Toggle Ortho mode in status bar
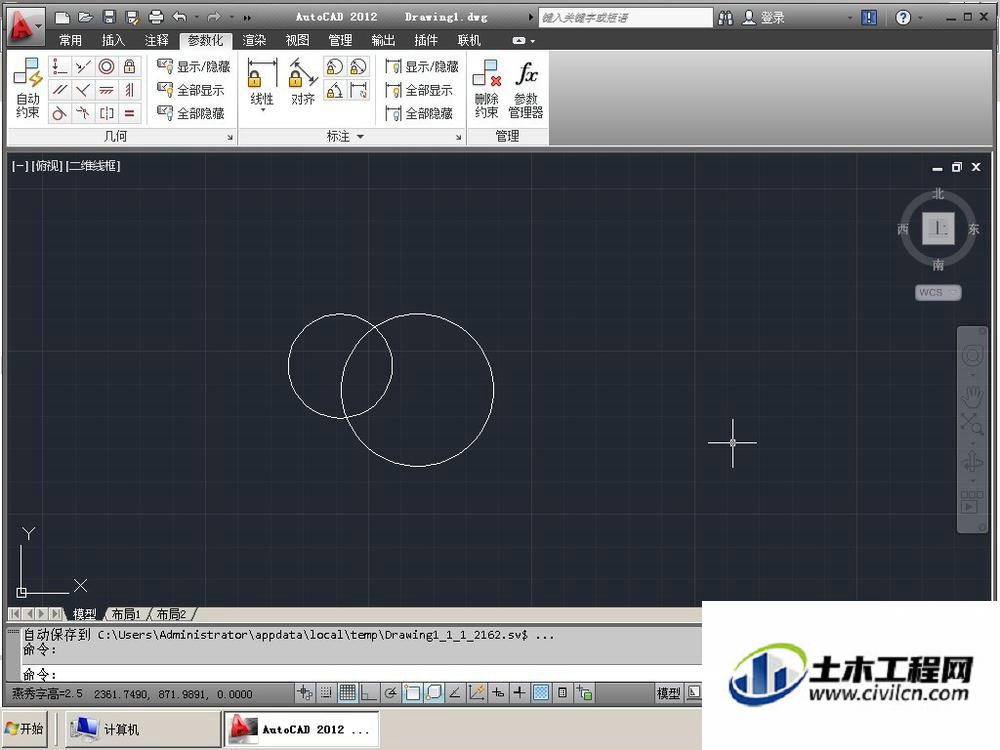The width and height of the screenshot is (1000, 750). [x=369, y=693]
